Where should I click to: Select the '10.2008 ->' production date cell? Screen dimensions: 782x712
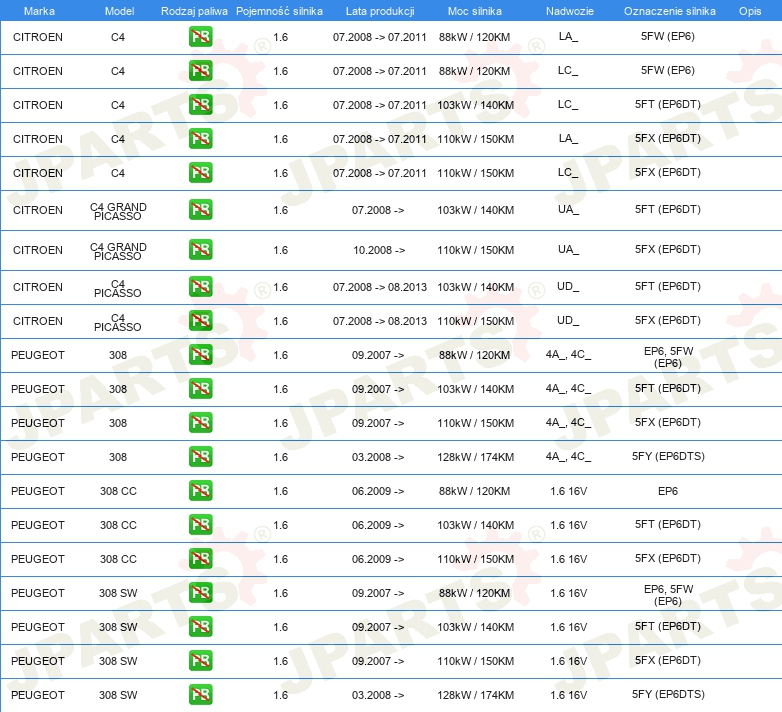379,250
